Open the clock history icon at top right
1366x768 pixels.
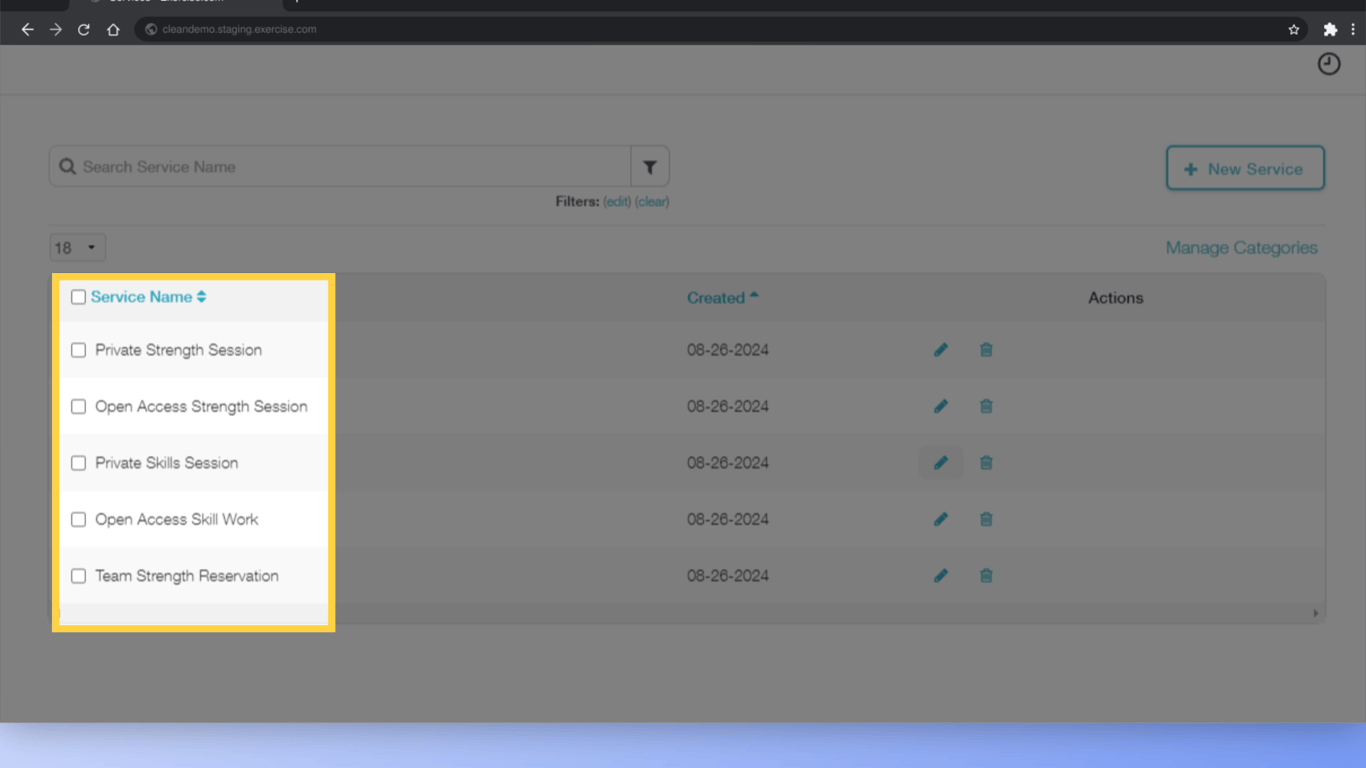coord(1329,64)
